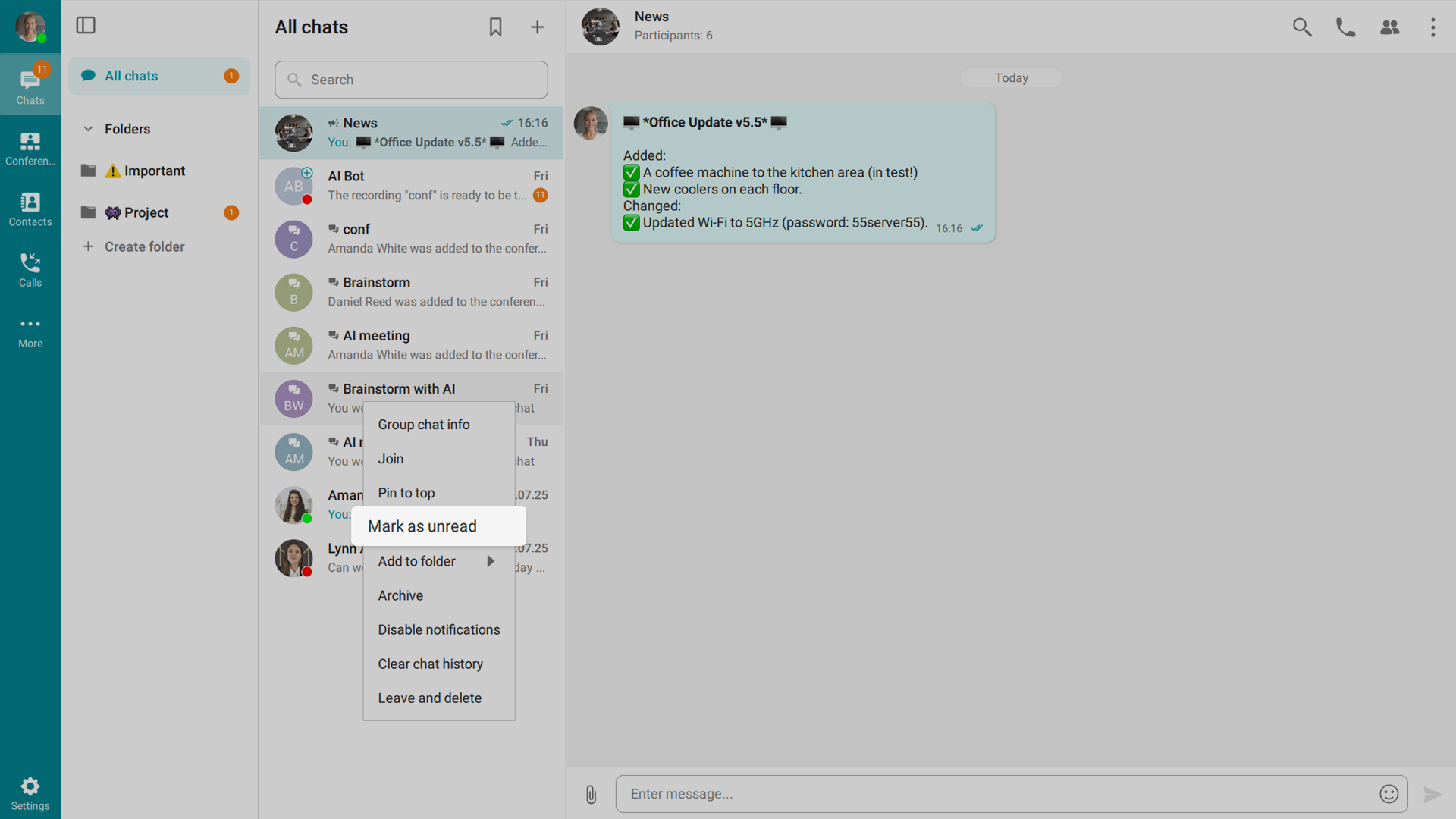Toggle the sidebar panel icon
The height and width of the screenshot is (819, 1456).
(x=86, y=26)
